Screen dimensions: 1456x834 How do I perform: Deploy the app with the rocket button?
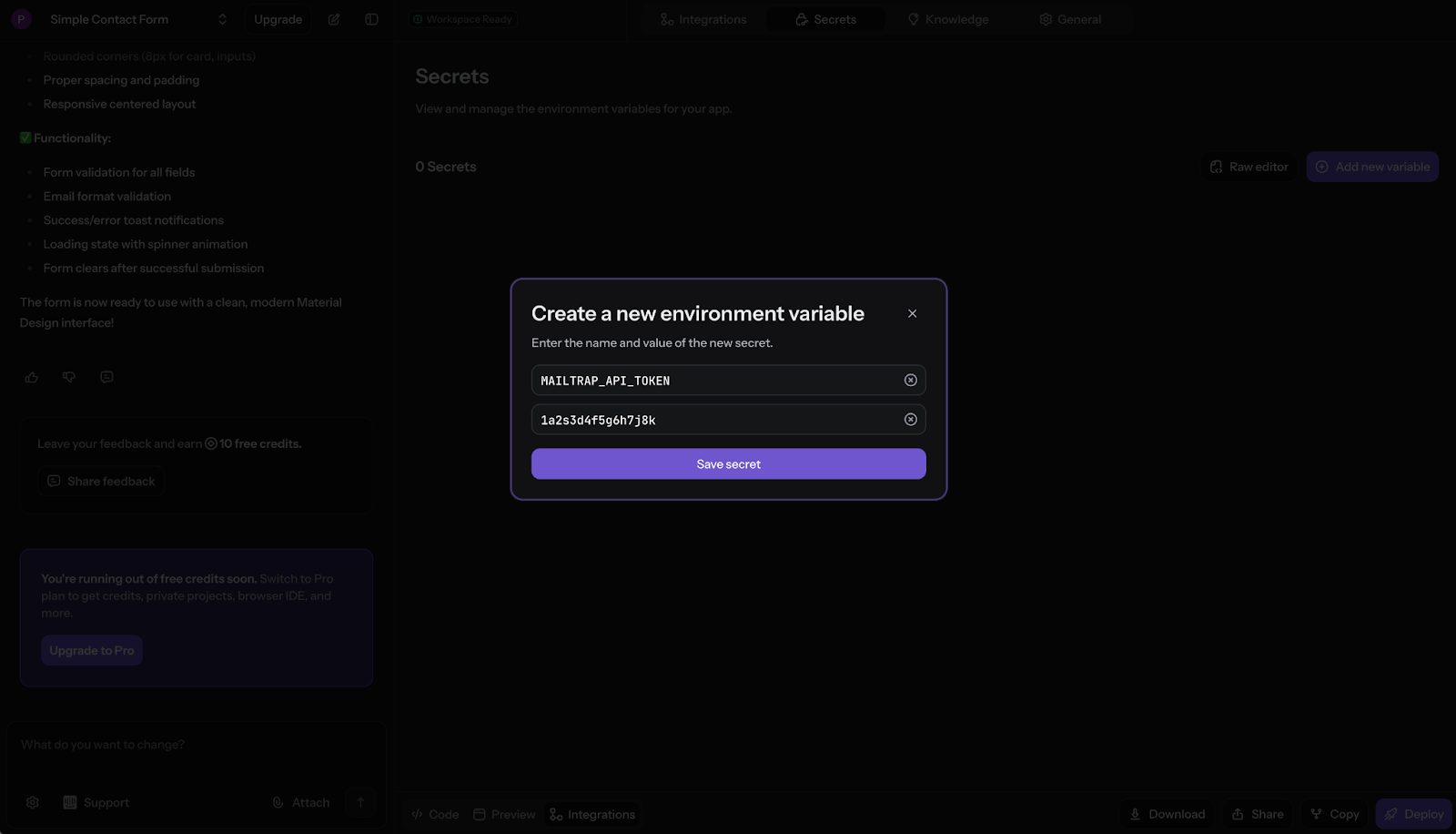tap(1412, 814)
